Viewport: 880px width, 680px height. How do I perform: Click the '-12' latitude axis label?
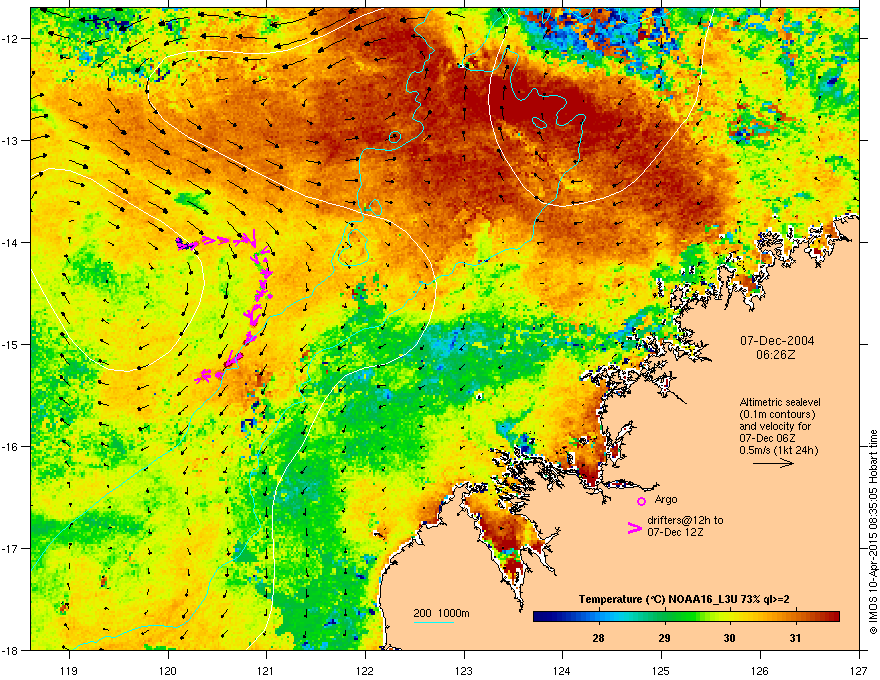[x=11, y=39]
